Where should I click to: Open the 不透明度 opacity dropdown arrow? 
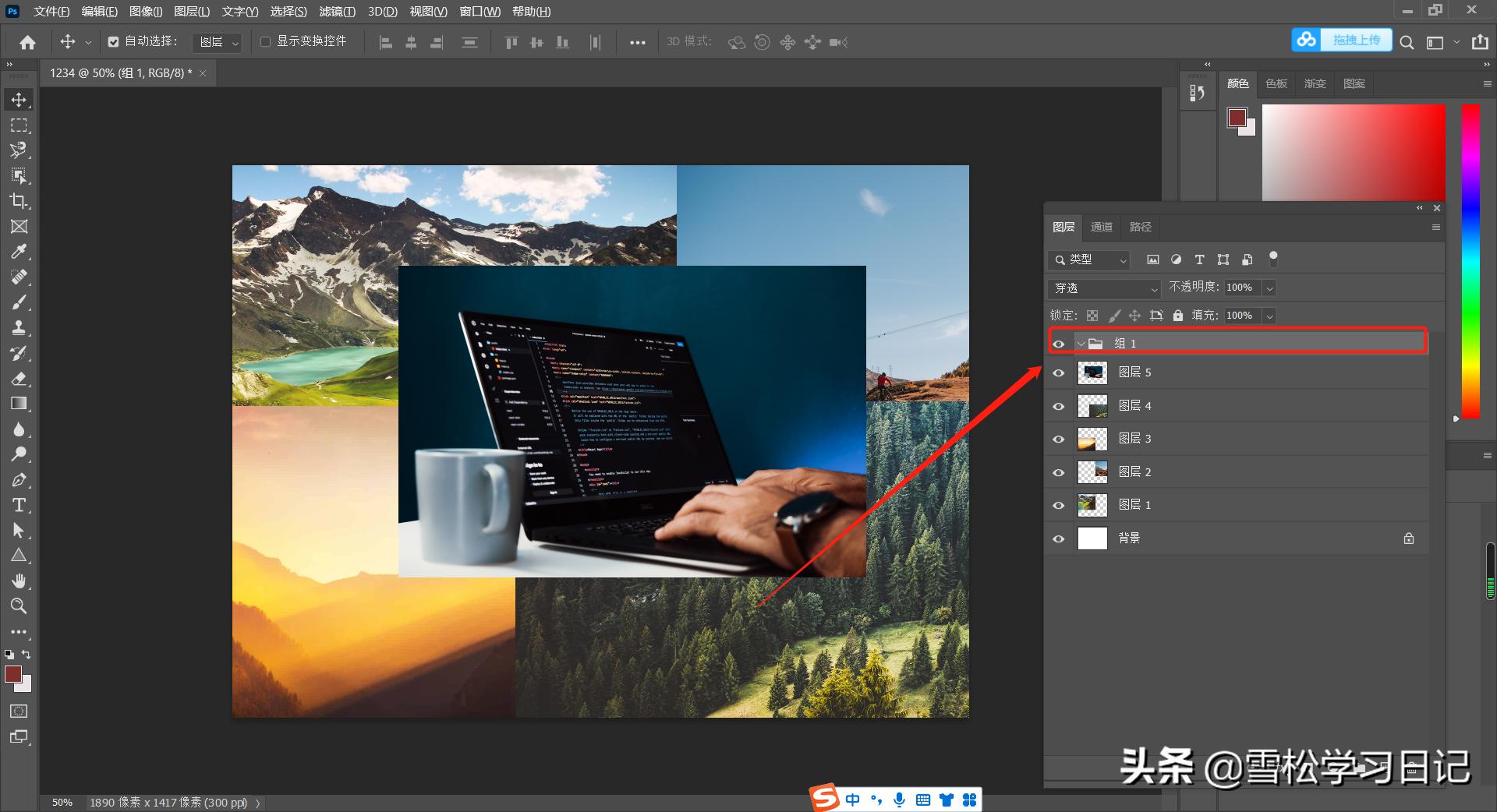(x=1269, y=288)
